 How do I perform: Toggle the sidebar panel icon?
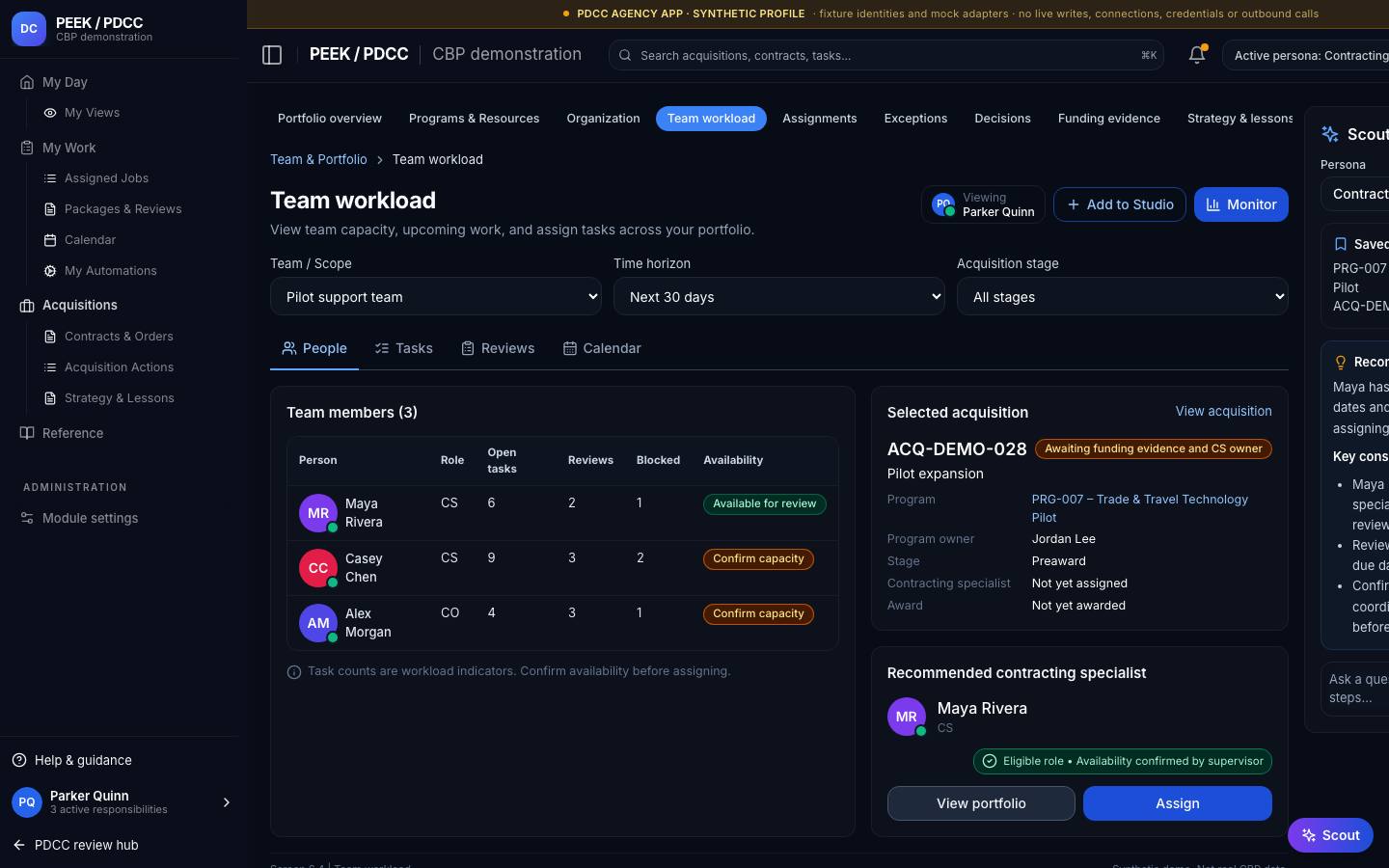(272, 55)
